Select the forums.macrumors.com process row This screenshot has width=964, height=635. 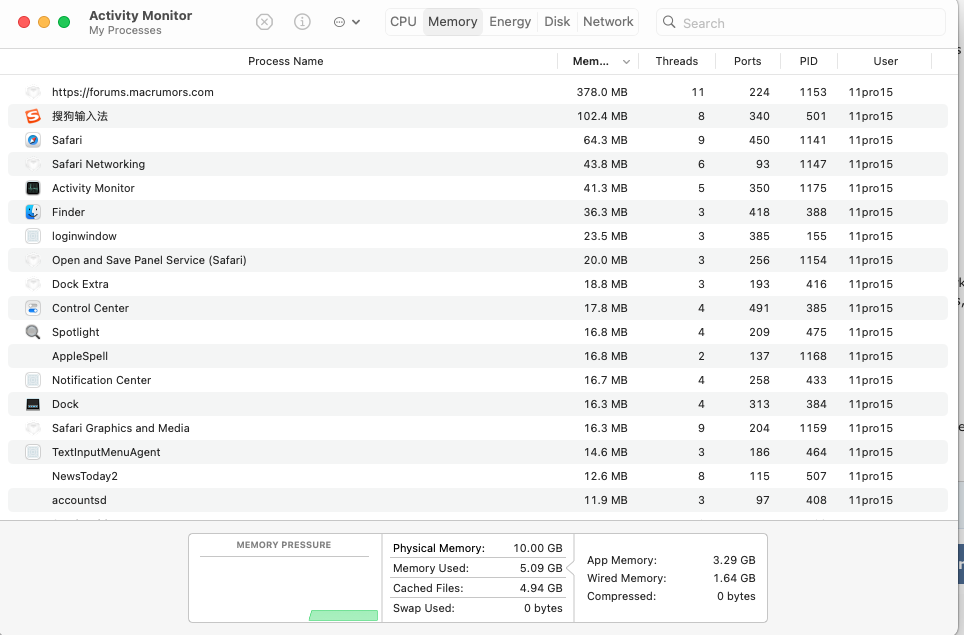pyautogui.click(x=300, y=92)
